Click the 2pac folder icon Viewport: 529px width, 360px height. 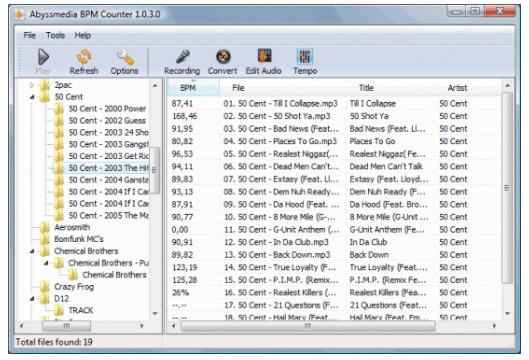[45, 85]
